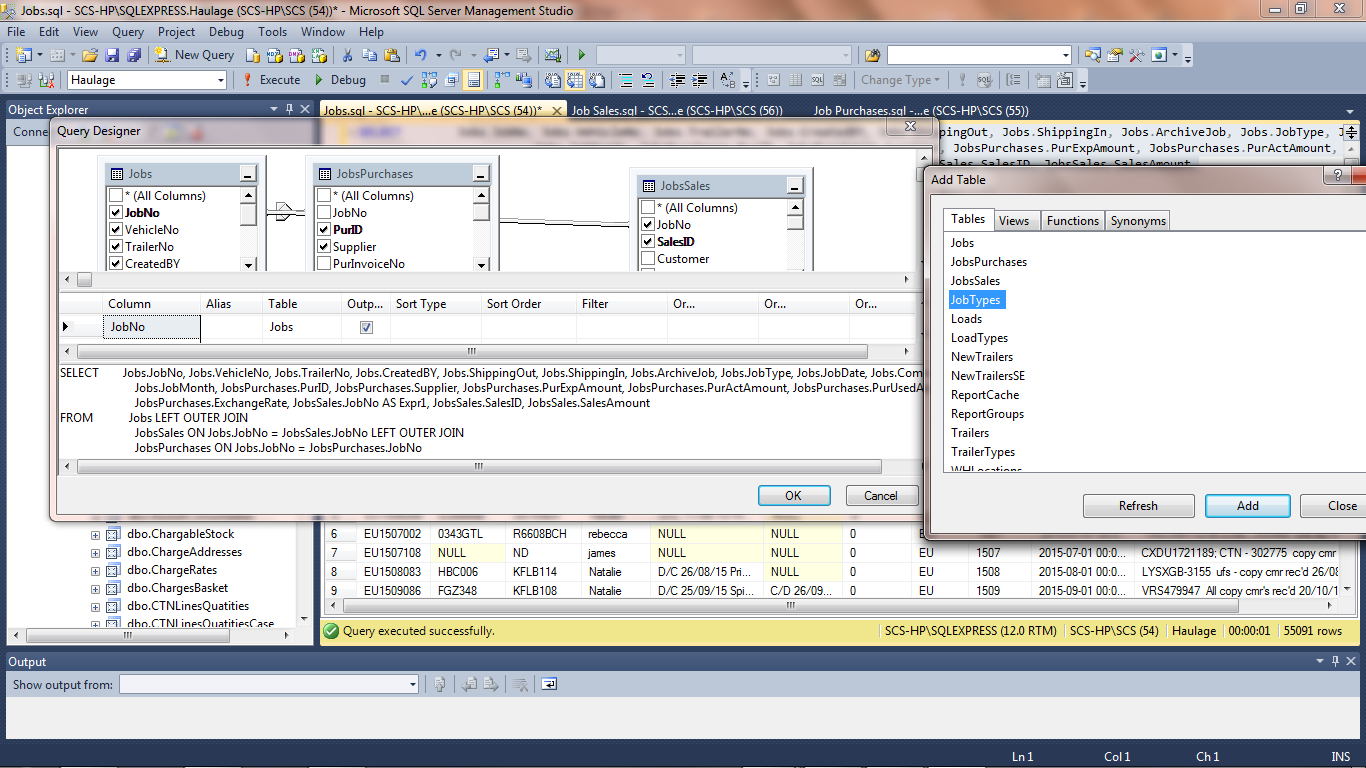This screenshot has width=1366, height=768.
Task: Click the SQL text pane horizontal scrollbar
Action: [479, 467]
